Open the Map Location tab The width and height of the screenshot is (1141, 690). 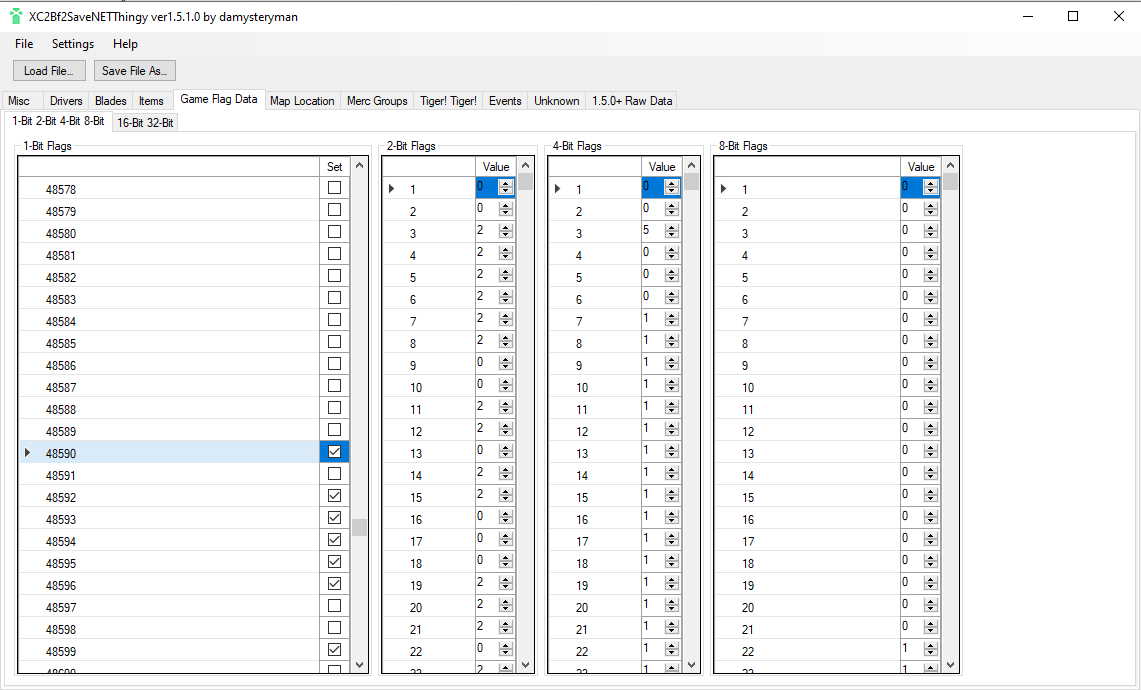coord(302,100)
